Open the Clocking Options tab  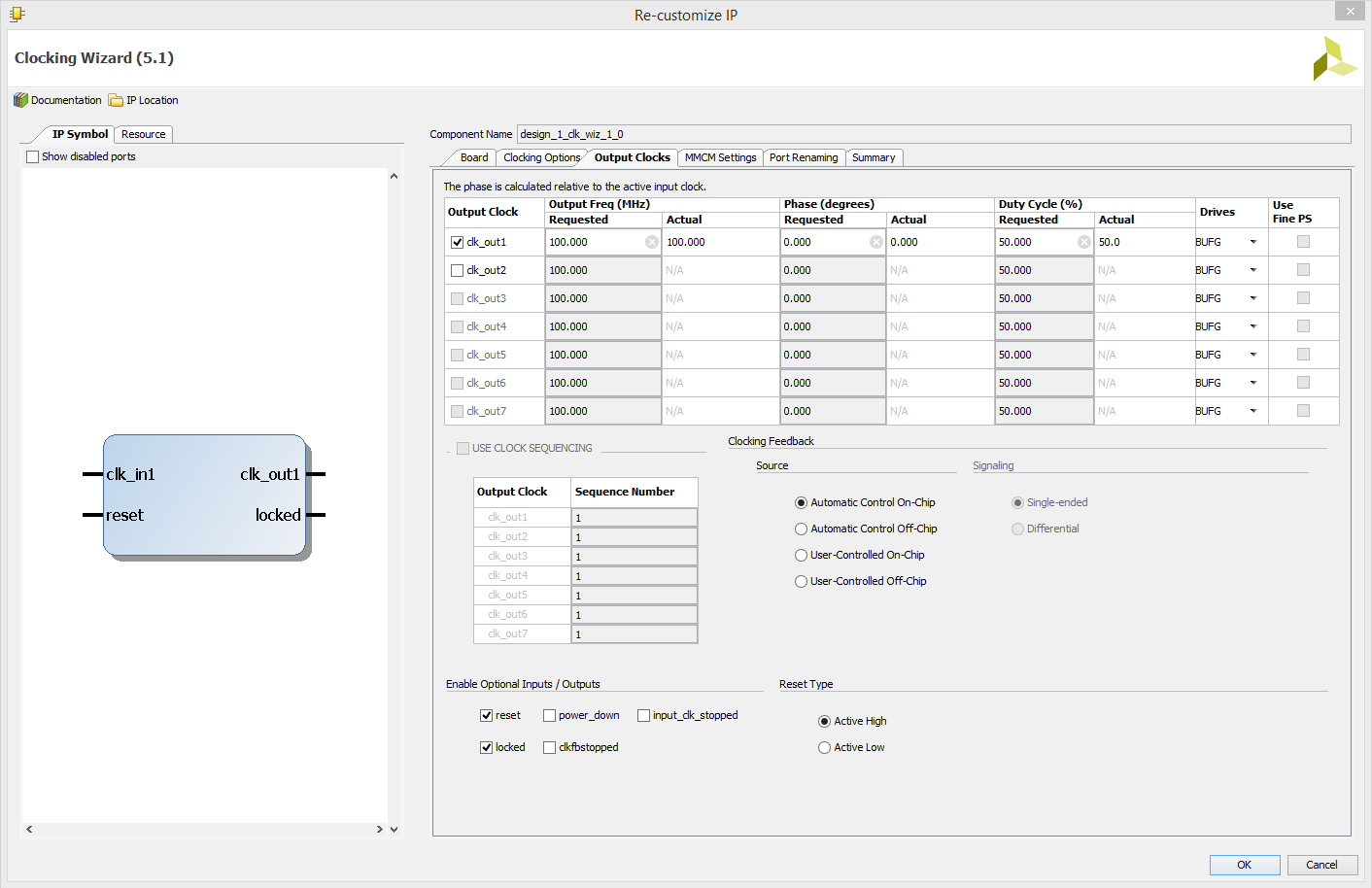(x=541, y=157)
